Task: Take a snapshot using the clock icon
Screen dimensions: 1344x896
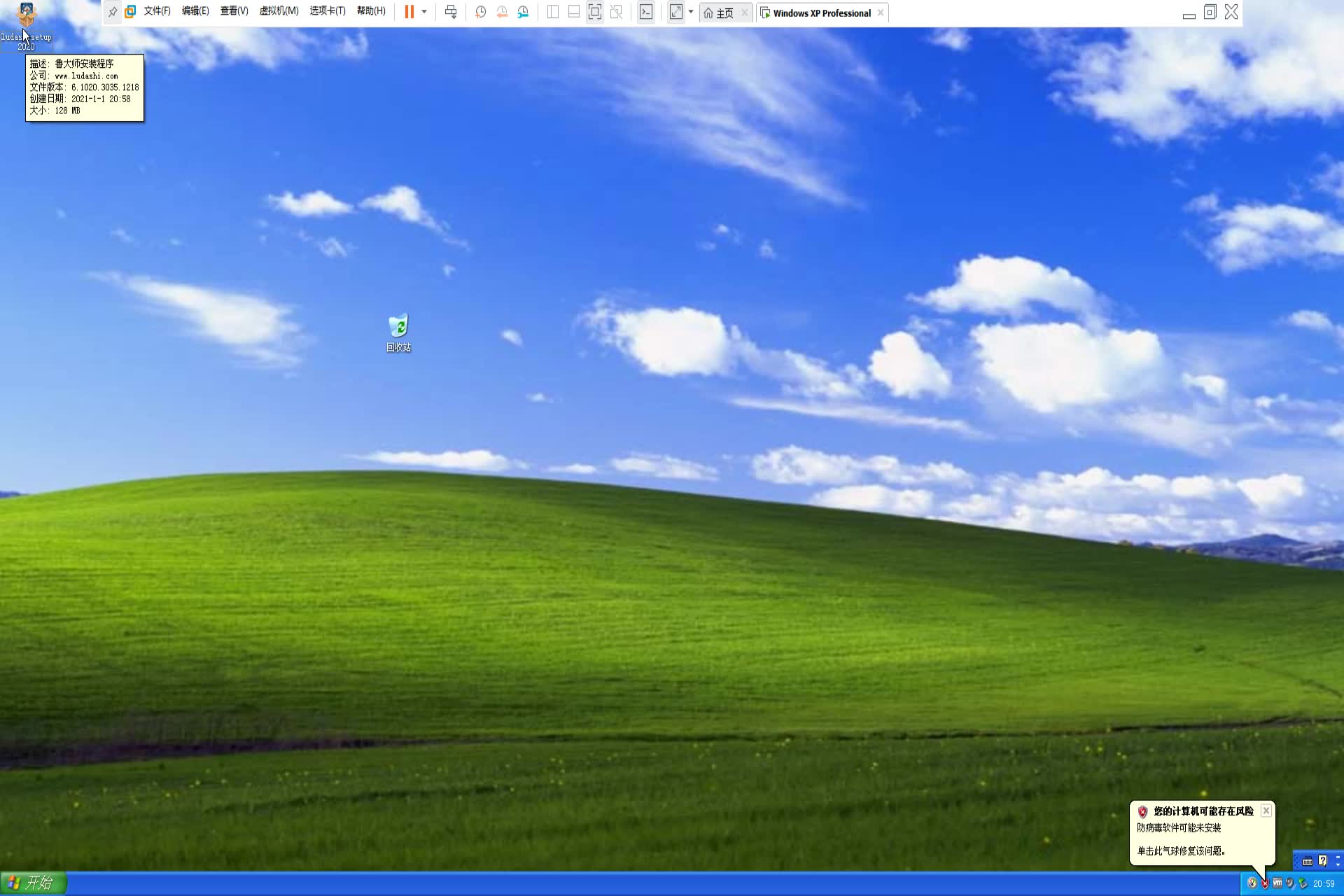Action: 480,12
